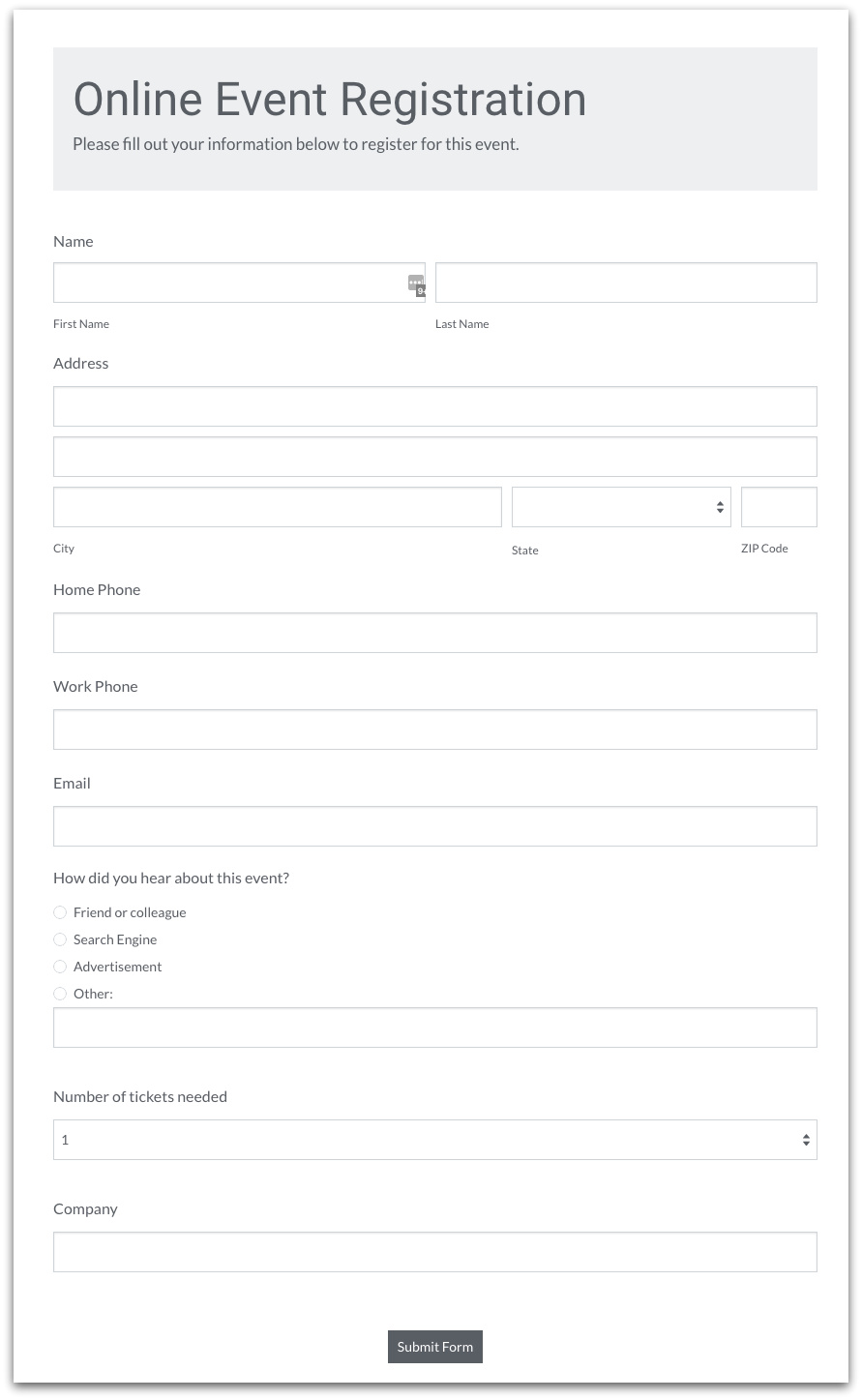The image size is (862, 1400).
Task: Click the Email input field
Action: point(435,826)
